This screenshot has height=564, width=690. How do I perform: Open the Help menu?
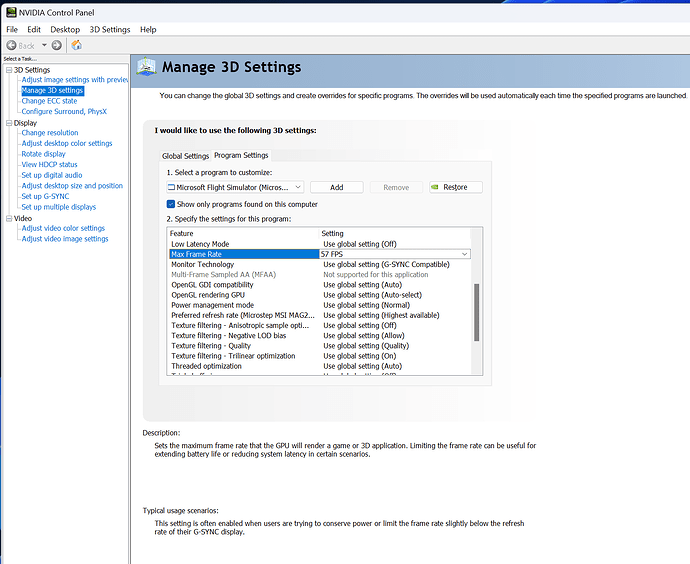[x=148, y=29]
